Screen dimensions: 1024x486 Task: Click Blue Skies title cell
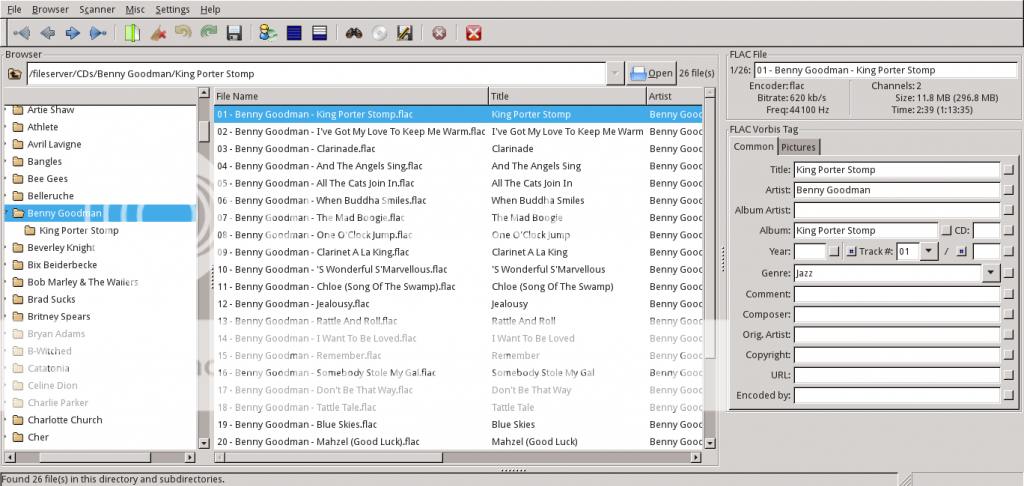513,424
